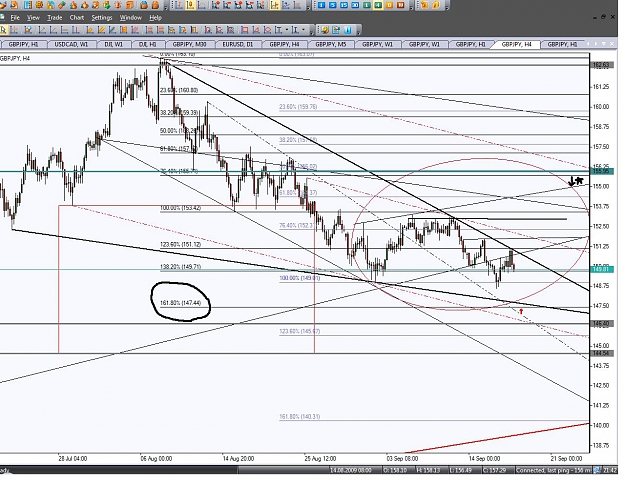Click the 28 Jul 04:00 time axis label
Viewport: 625px width, 485px height.
pyautogui.click(x=73, y=459)
